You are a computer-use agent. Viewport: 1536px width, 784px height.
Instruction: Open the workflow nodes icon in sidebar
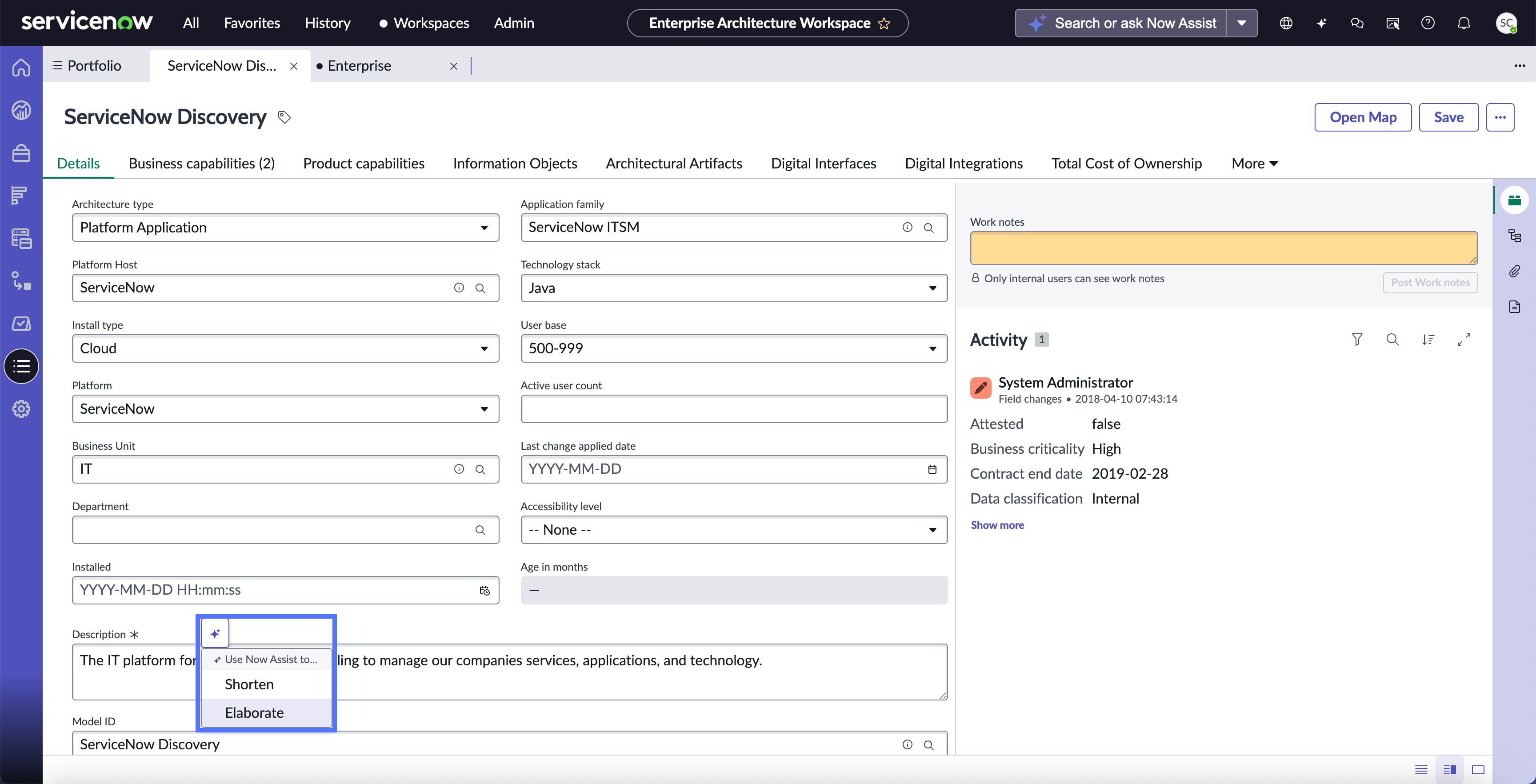[21, 281]
